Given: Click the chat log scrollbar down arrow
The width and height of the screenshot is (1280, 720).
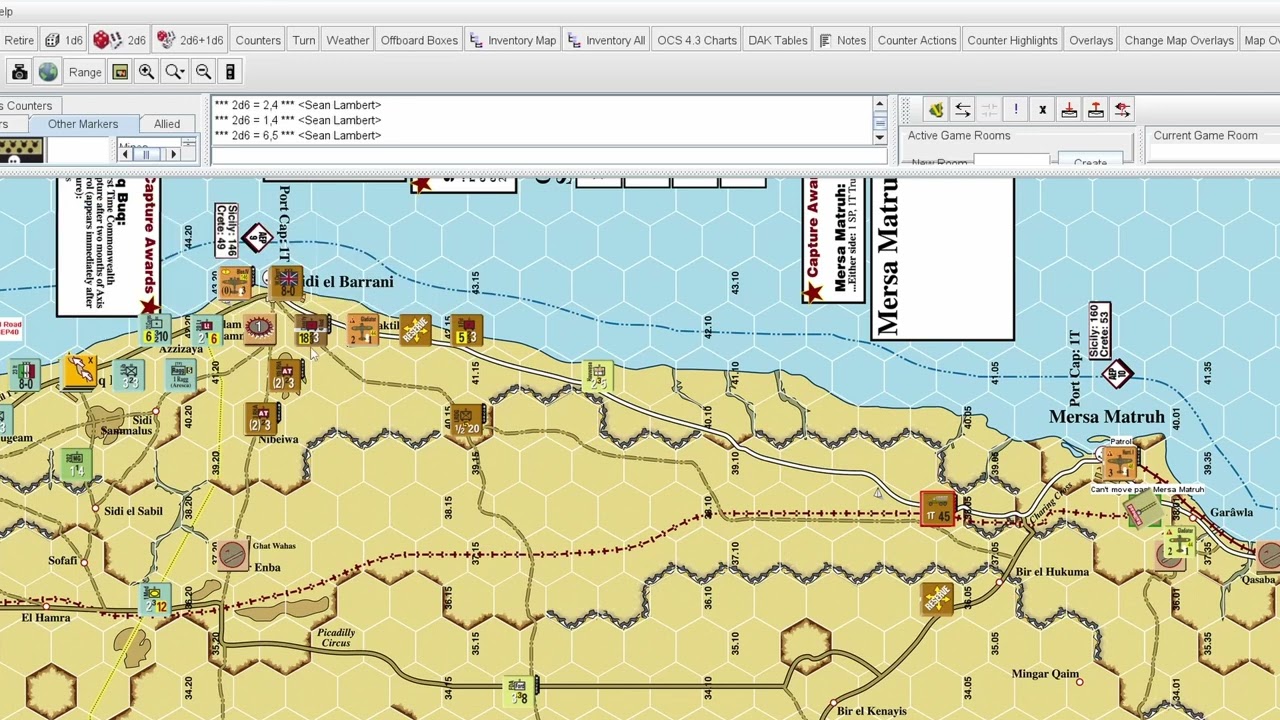Looking at the screenshot, I should [x=879, y=137].
